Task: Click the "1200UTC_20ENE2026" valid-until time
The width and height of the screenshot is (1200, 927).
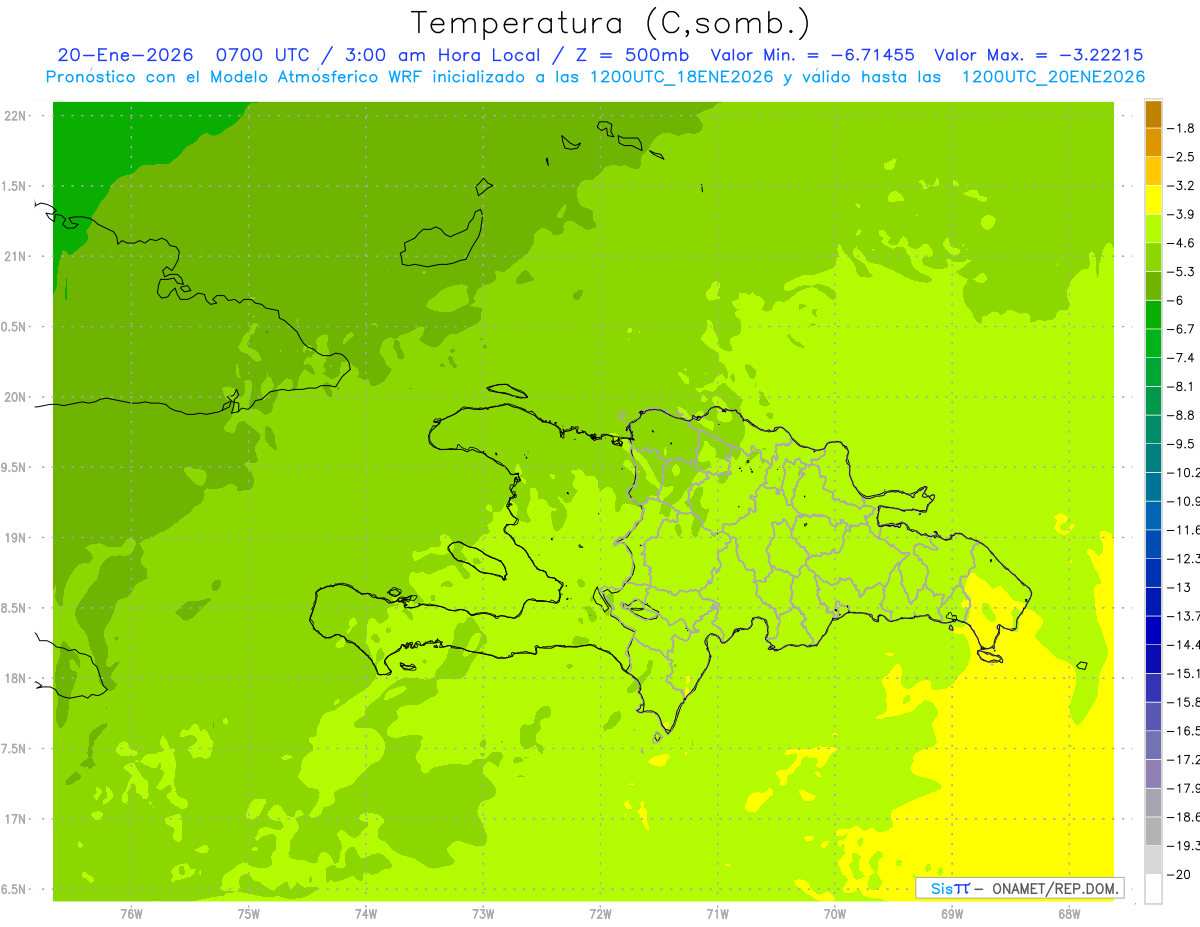Action: (x=1053, y=77)
